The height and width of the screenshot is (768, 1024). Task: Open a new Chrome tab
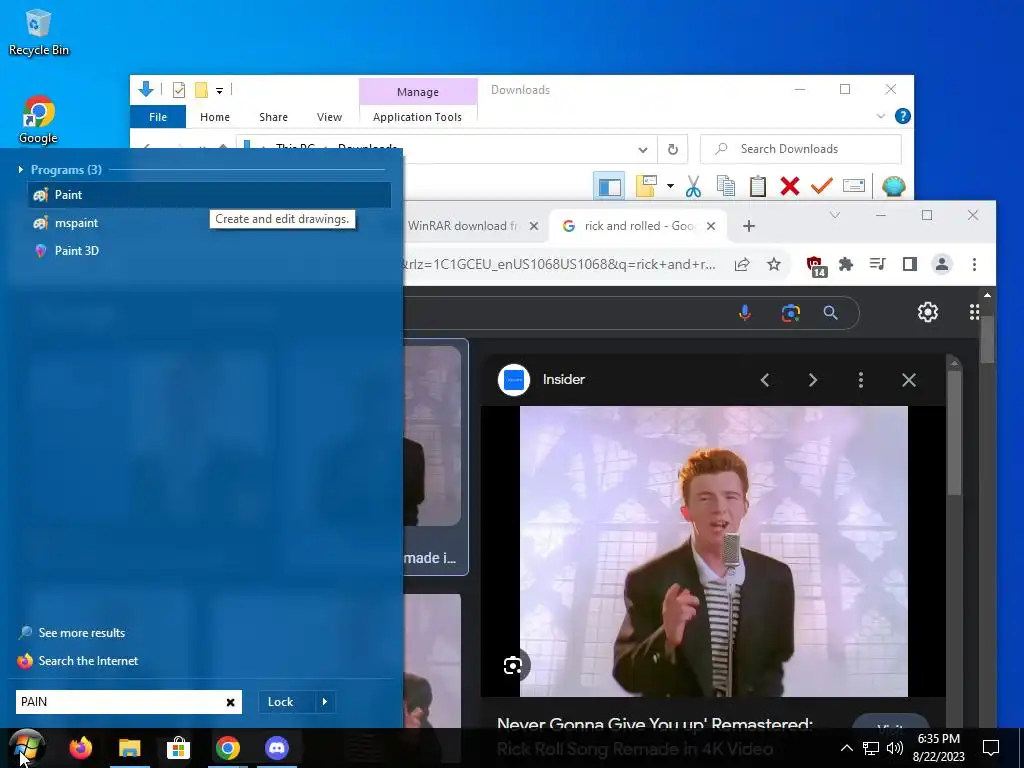(x=749, y=226)
